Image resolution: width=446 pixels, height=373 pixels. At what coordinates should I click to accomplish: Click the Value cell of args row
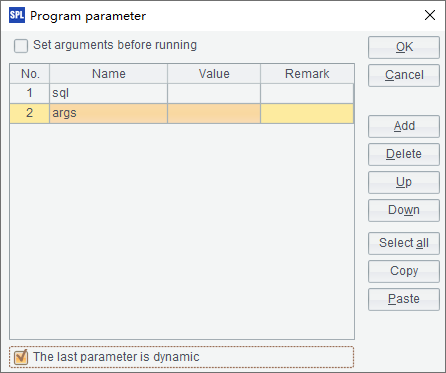[x=214, y=113]
